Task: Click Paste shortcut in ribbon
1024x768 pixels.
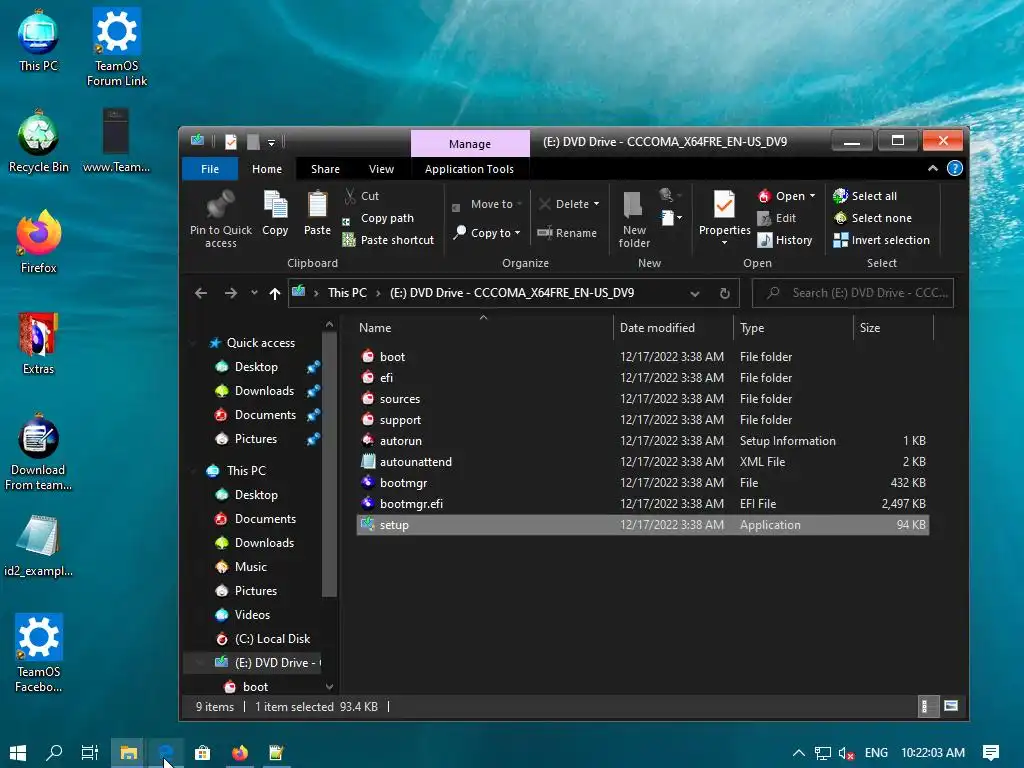Action: 388,240
